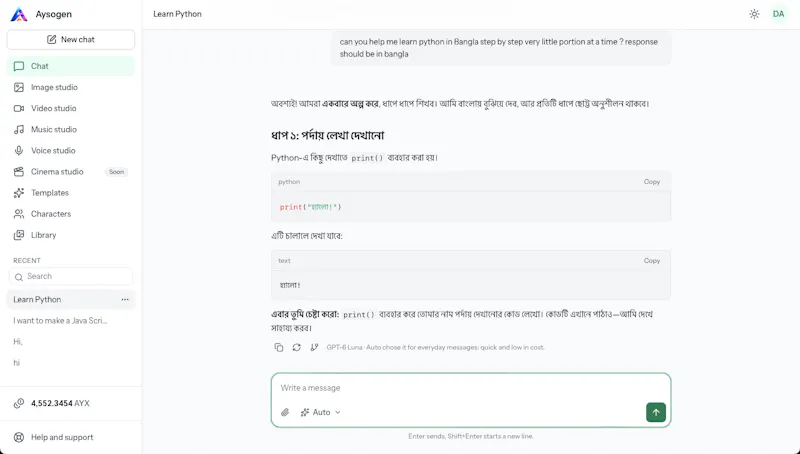Branch the conversation with fork icon

coord(314,347)
